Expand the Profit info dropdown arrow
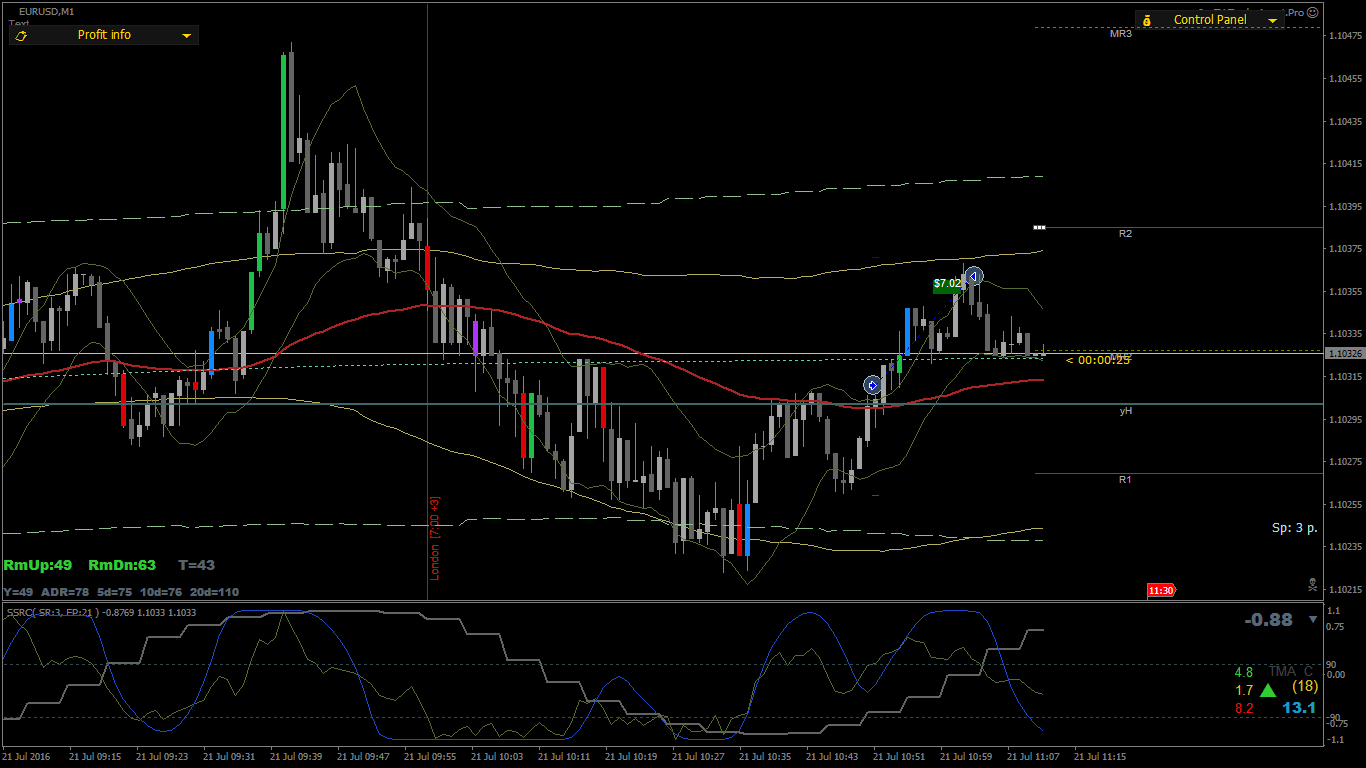1366x768 pixels. [x=186, y=36]
